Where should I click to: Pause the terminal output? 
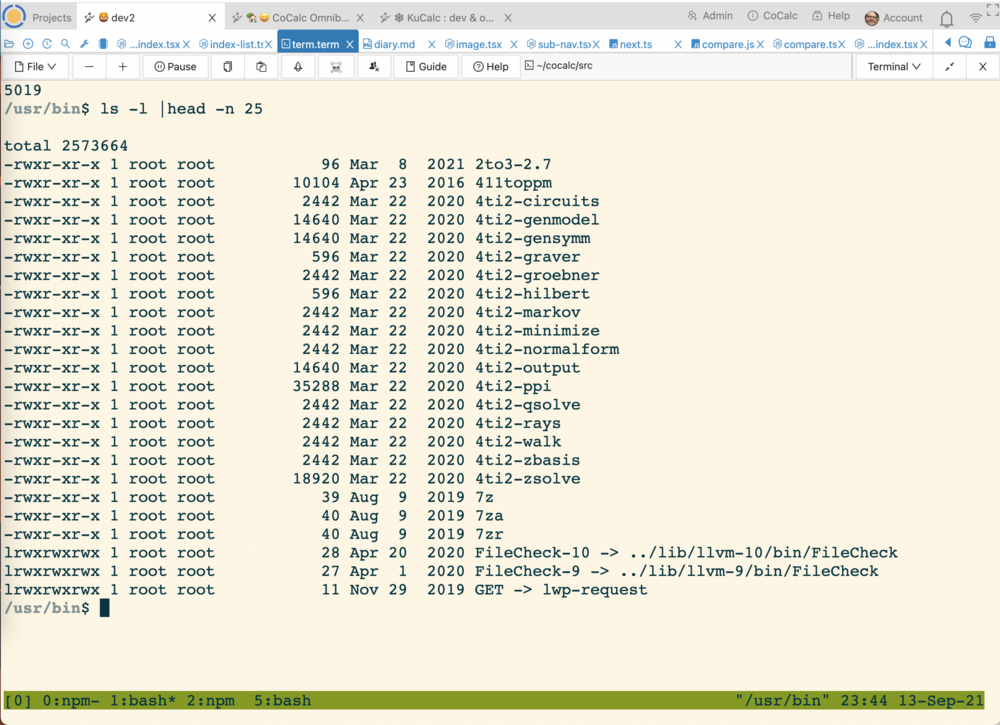pos(175,67)
